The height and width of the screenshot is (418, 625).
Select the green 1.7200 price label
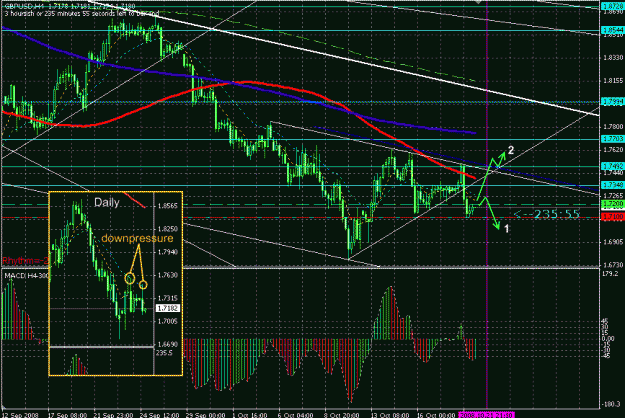click(x=613, y=204)
